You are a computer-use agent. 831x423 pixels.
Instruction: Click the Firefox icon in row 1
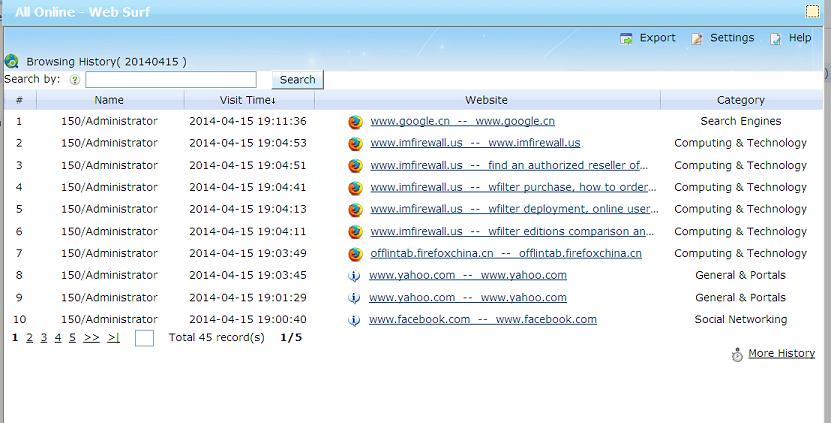click(x=355, y=122)
